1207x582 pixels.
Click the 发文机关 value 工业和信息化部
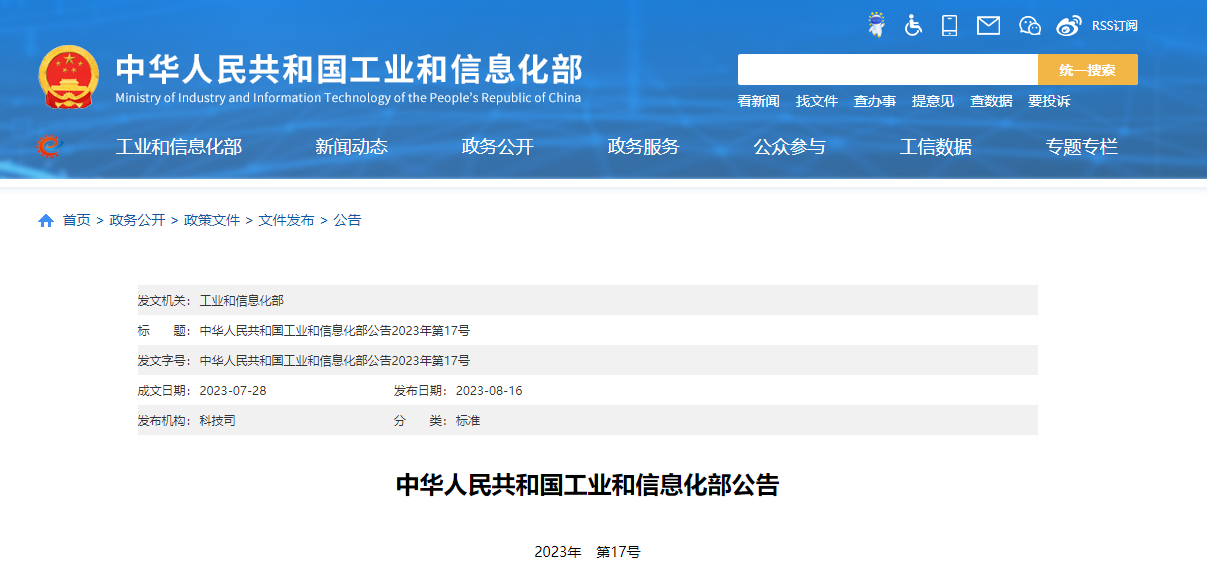click(x=241, y=300)
